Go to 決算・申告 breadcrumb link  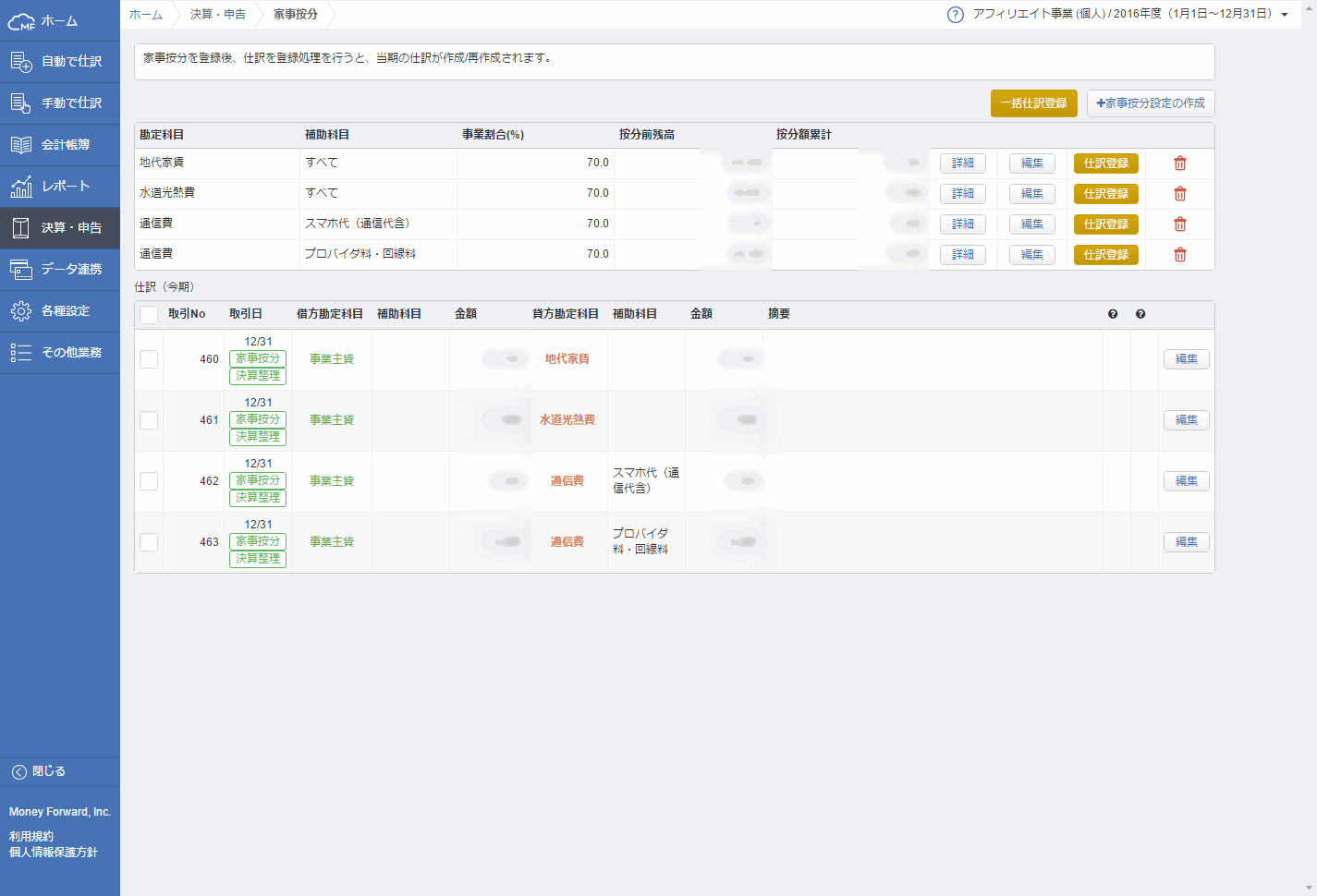218,15
